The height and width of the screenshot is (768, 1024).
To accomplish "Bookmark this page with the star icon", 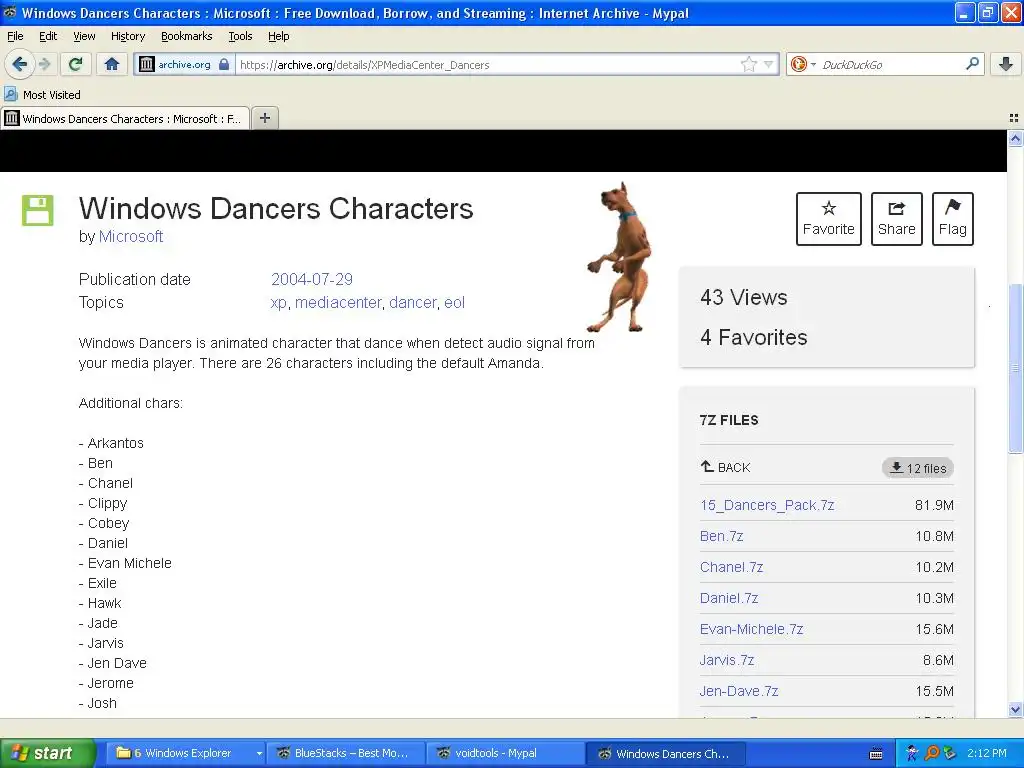I will [748, 64].
